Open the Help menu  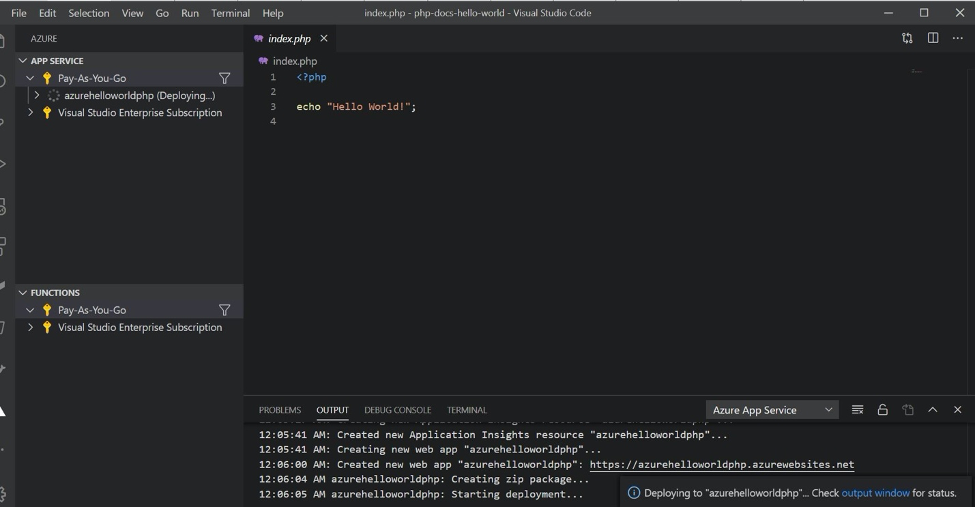point(272,13)
